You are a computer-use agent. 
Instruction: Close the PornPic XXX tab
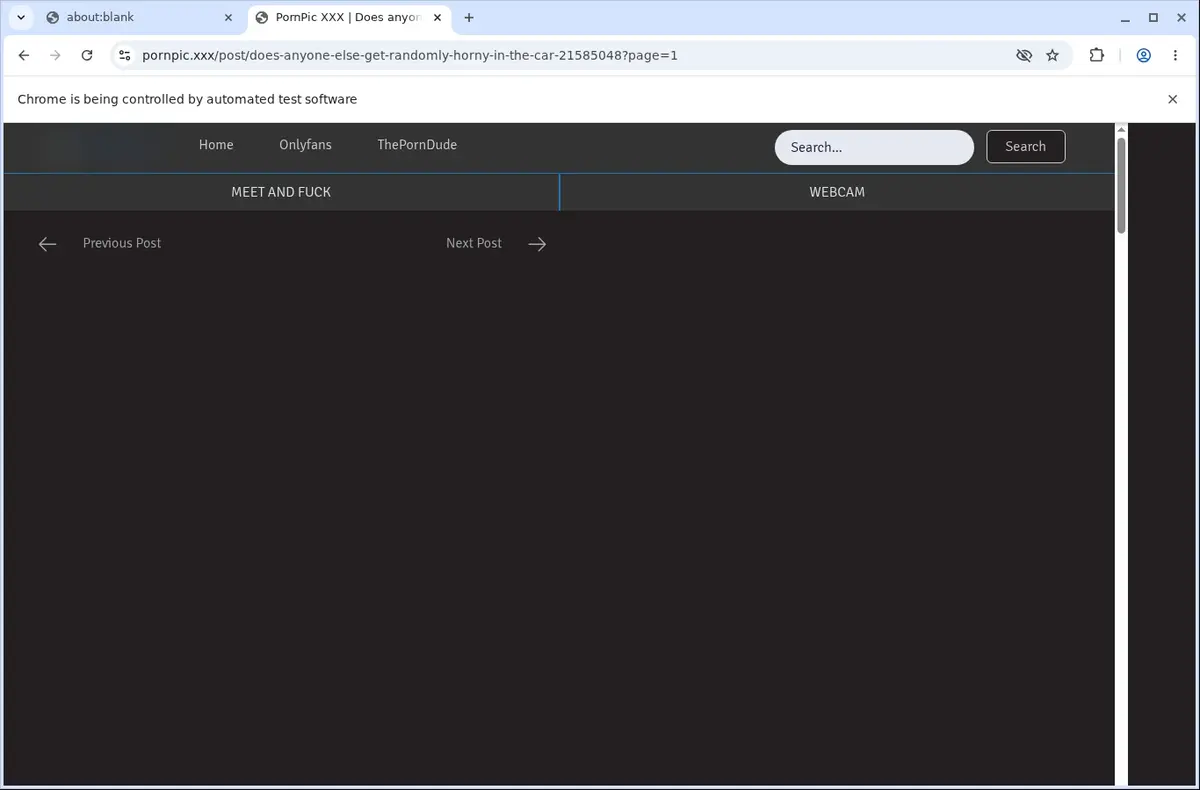[439, 17]
